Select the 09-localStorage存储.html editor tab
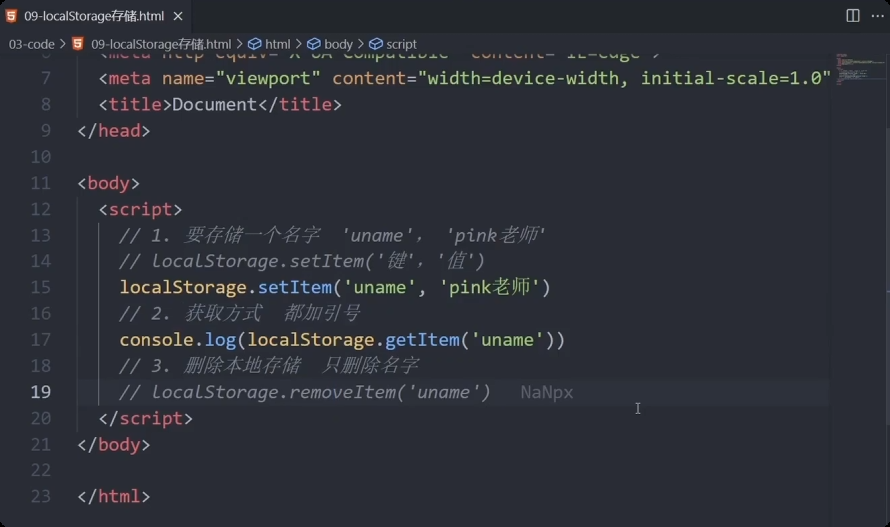Viewport: 890px width, 527px height. [94, 16]
